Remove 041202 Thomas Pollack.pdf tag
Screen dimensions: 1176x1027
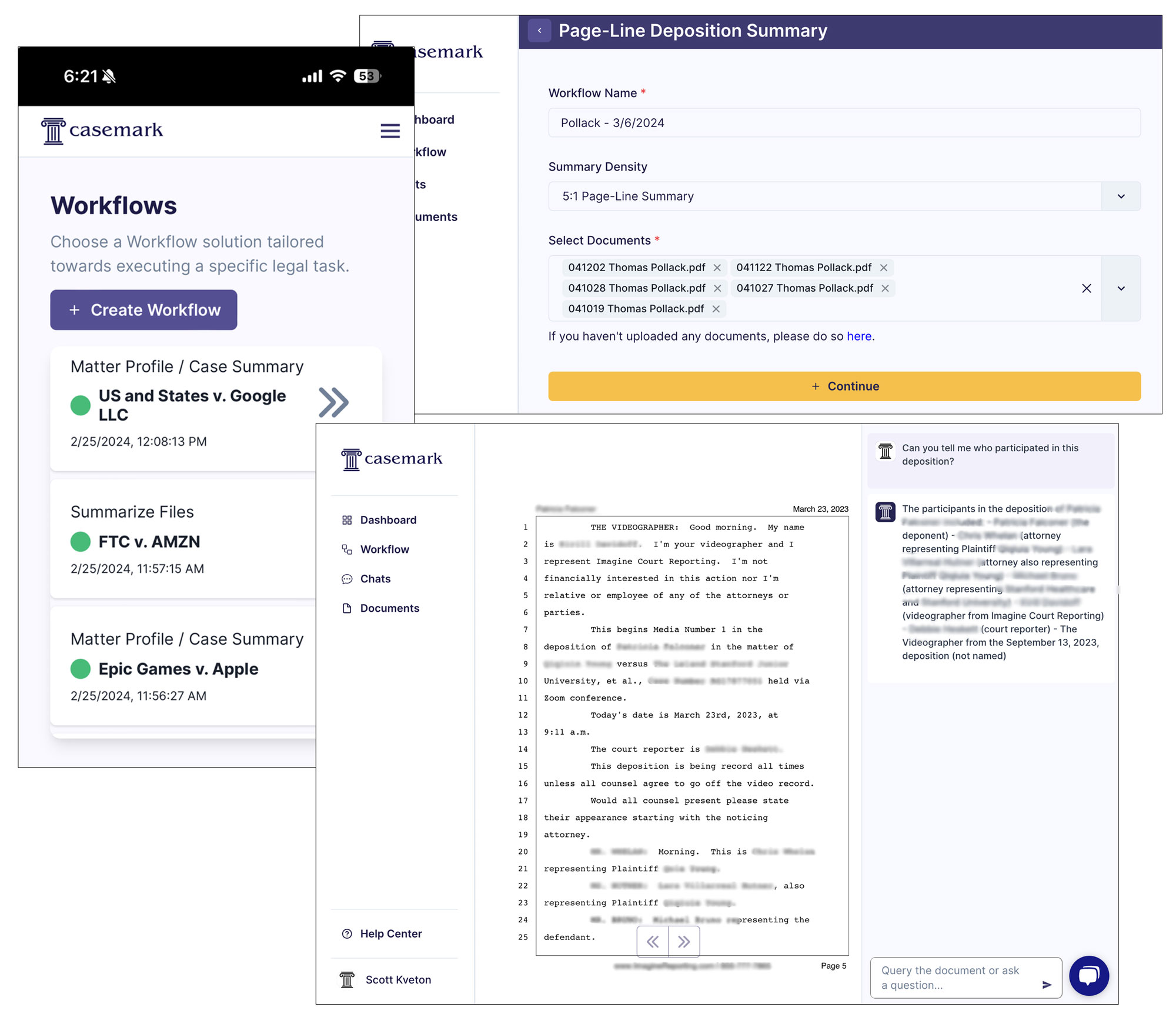click(x=717, y=268)
